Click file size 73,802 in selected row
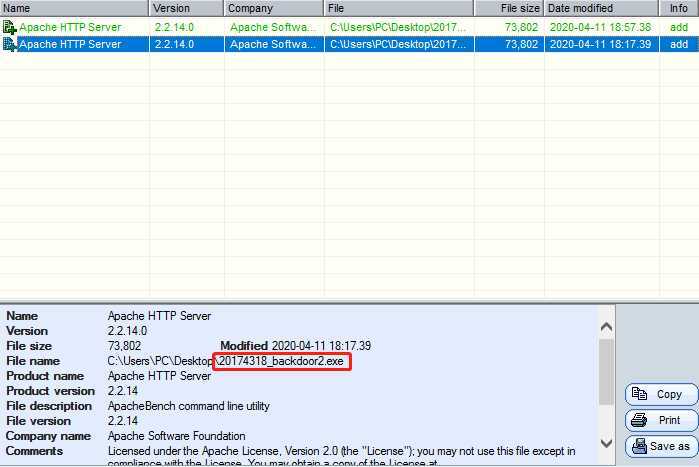This screenshot has height=467, width=699. [x=521, y=44]
